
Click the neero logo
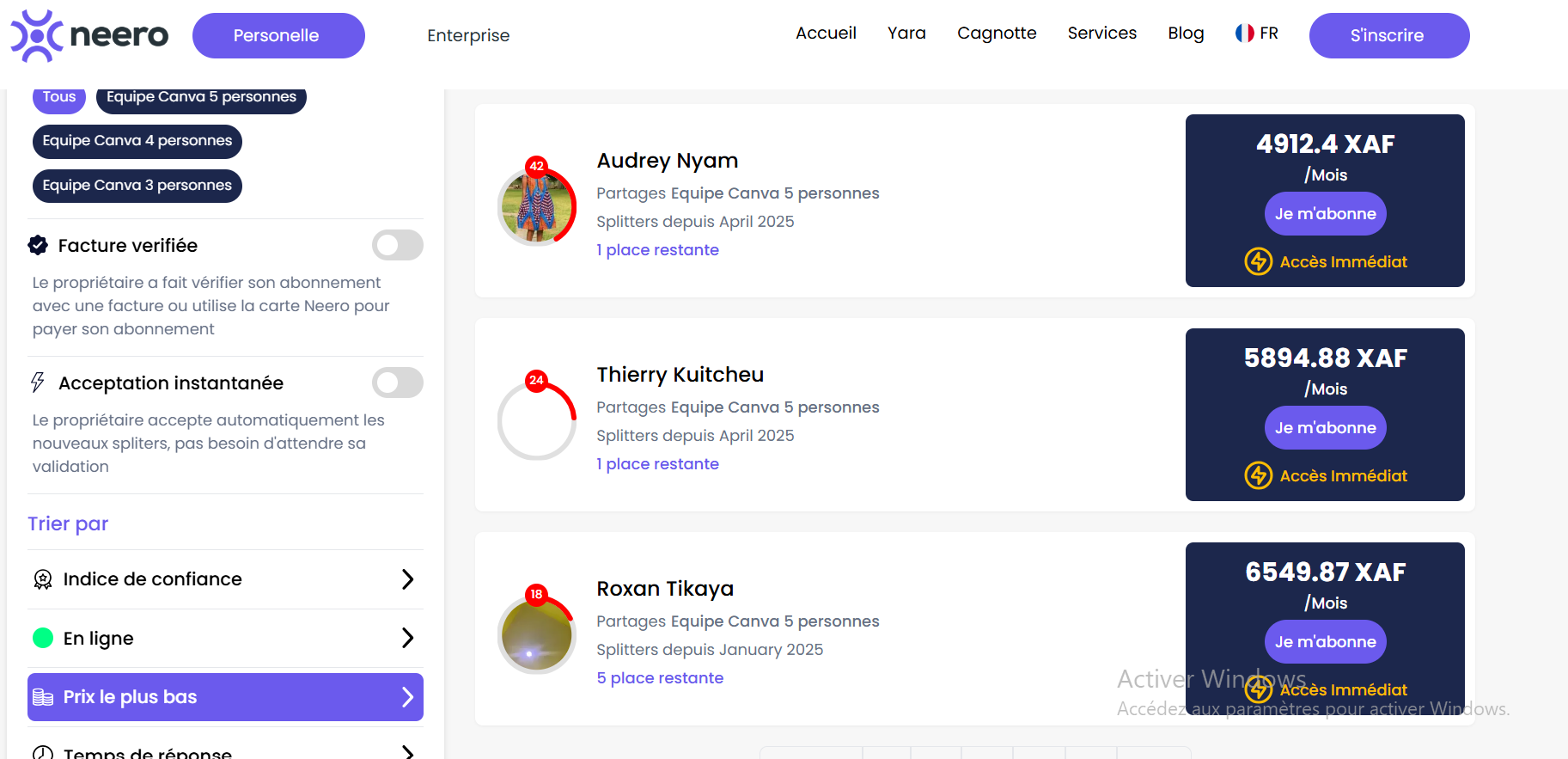tap(89, 35)
